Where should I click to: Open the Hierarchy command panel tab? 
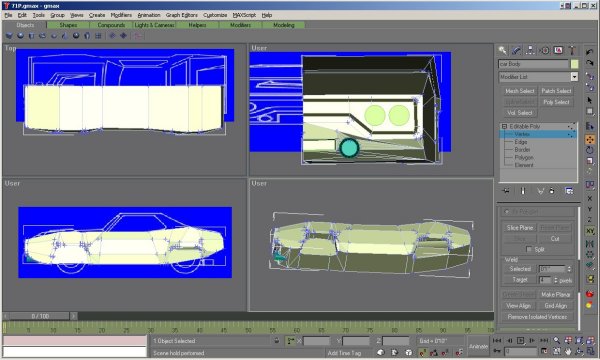[x=530, y=50]
